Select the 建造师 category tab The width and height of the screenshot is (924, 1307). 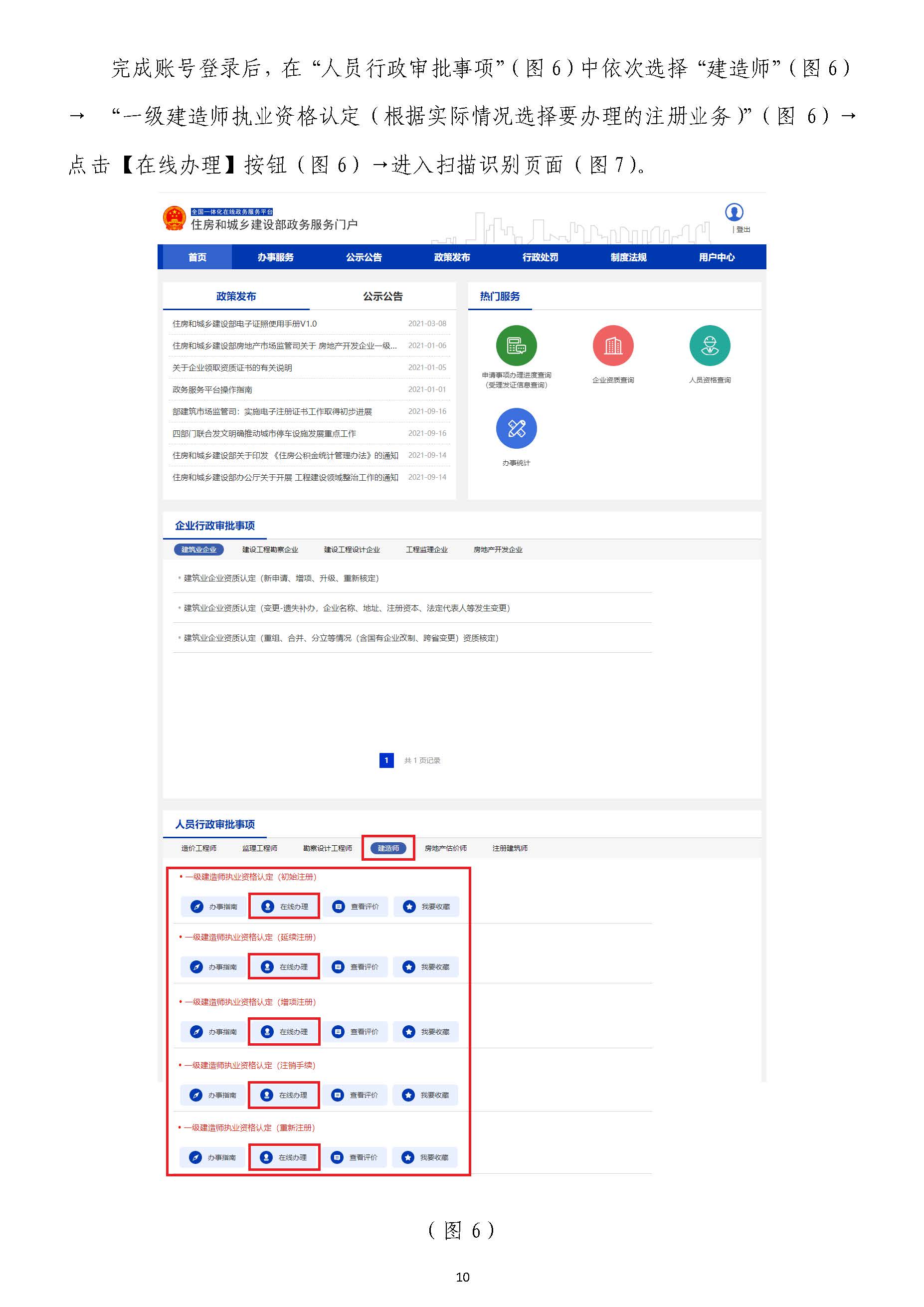(x=388, y=848)
